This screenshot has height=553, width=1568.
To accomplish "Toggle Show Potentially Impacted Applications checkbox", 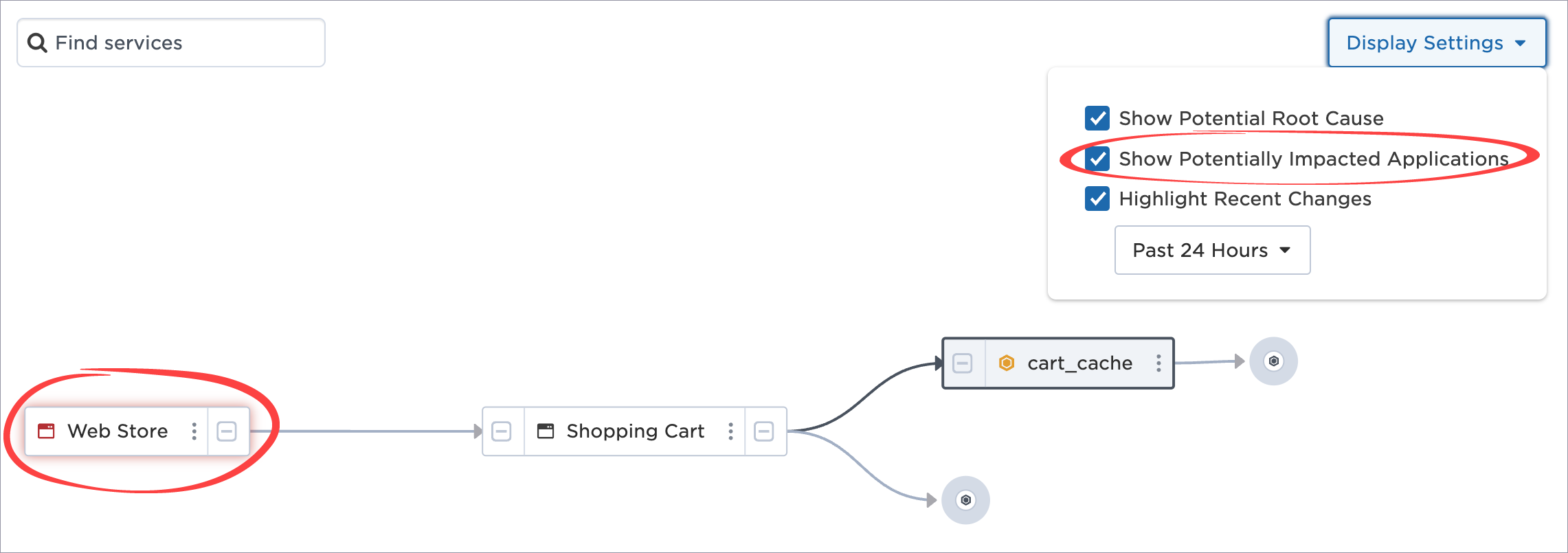I will coord(1097,159).
